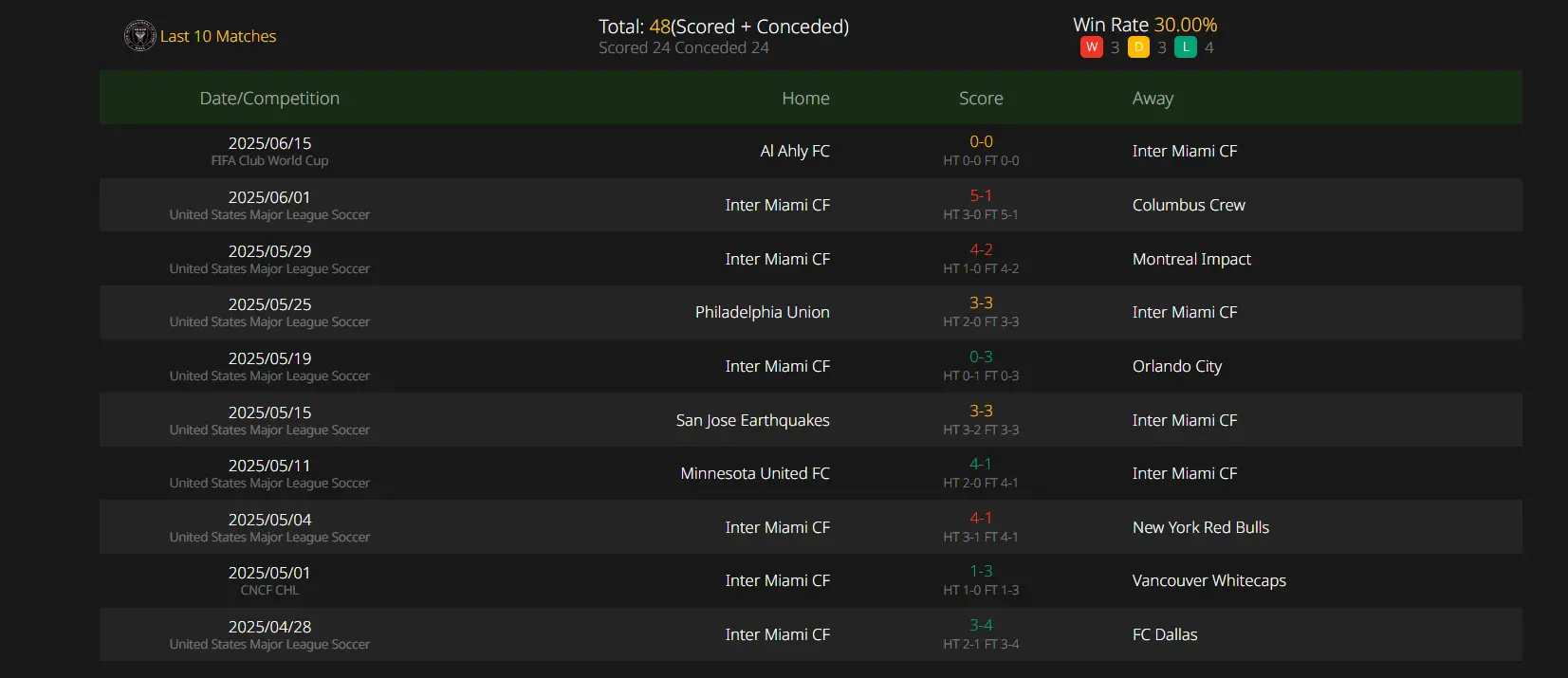Select the 0-3 score against Orlando City

(981, 357)
